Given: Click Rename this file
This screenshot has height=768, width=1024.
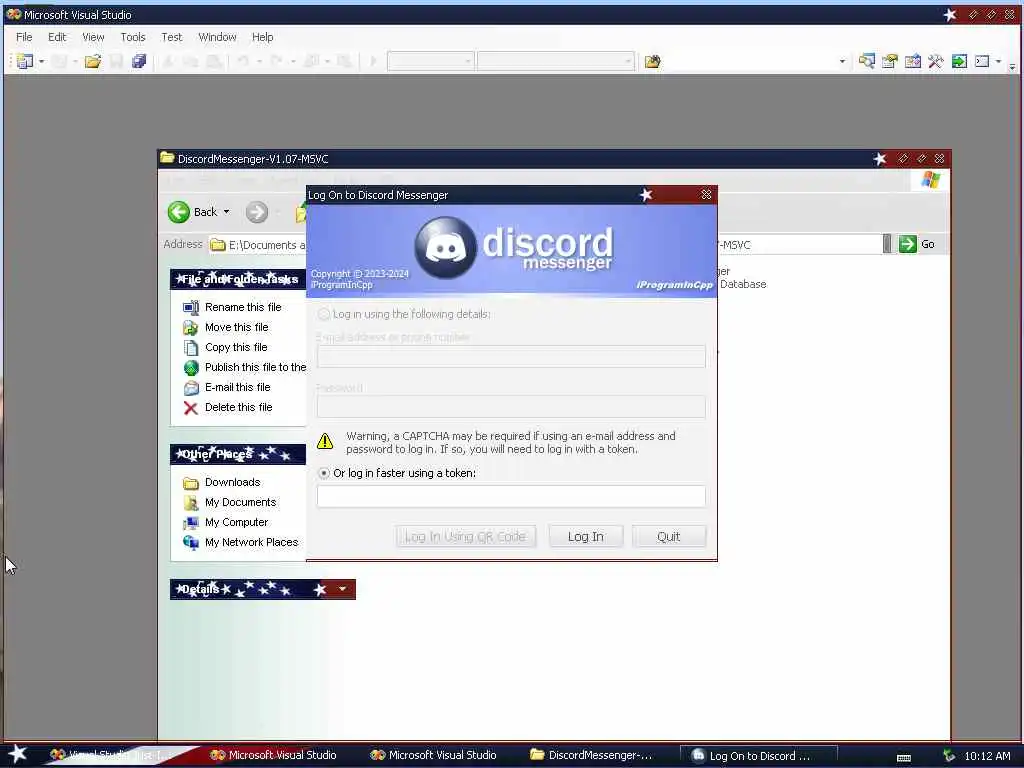Looking at the screenshot, I should point(243,307).
